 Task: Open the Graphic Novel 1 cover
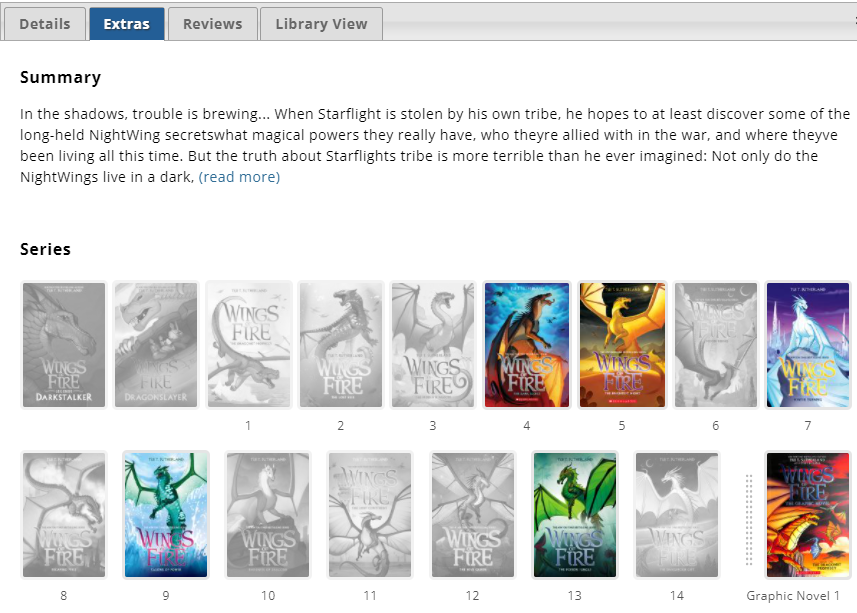807,515
